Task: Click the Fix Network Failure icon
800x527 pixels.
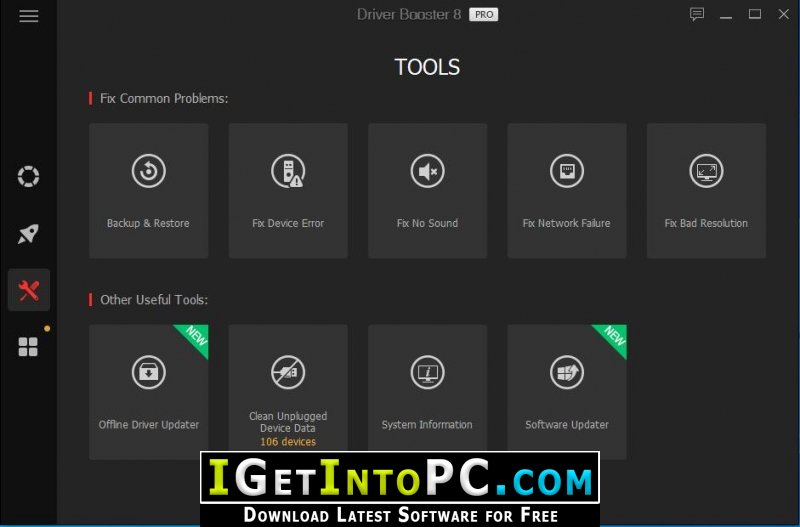Action: coord(567,171)
